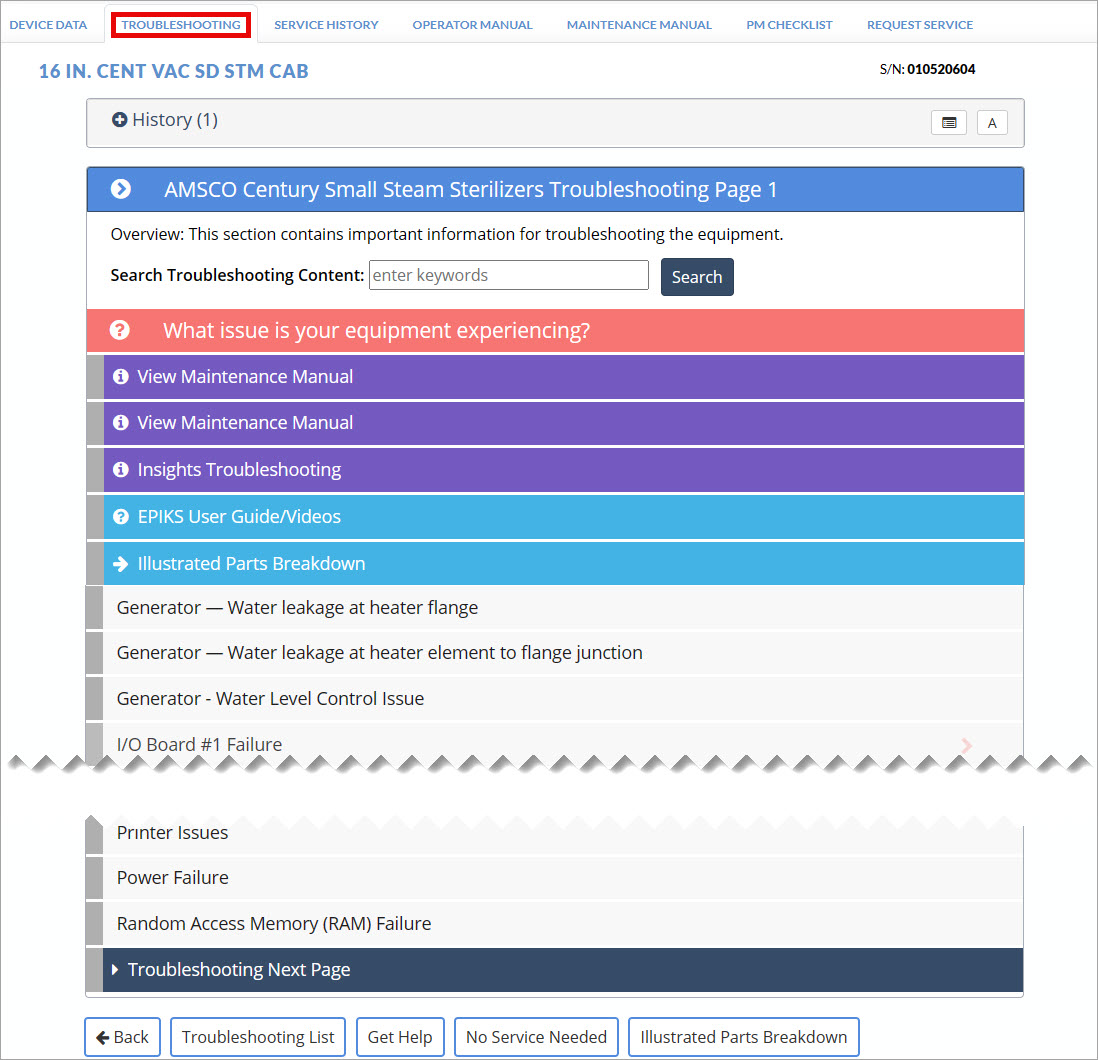Click bottom Illustrated Parts Breakdown button

744,1037
